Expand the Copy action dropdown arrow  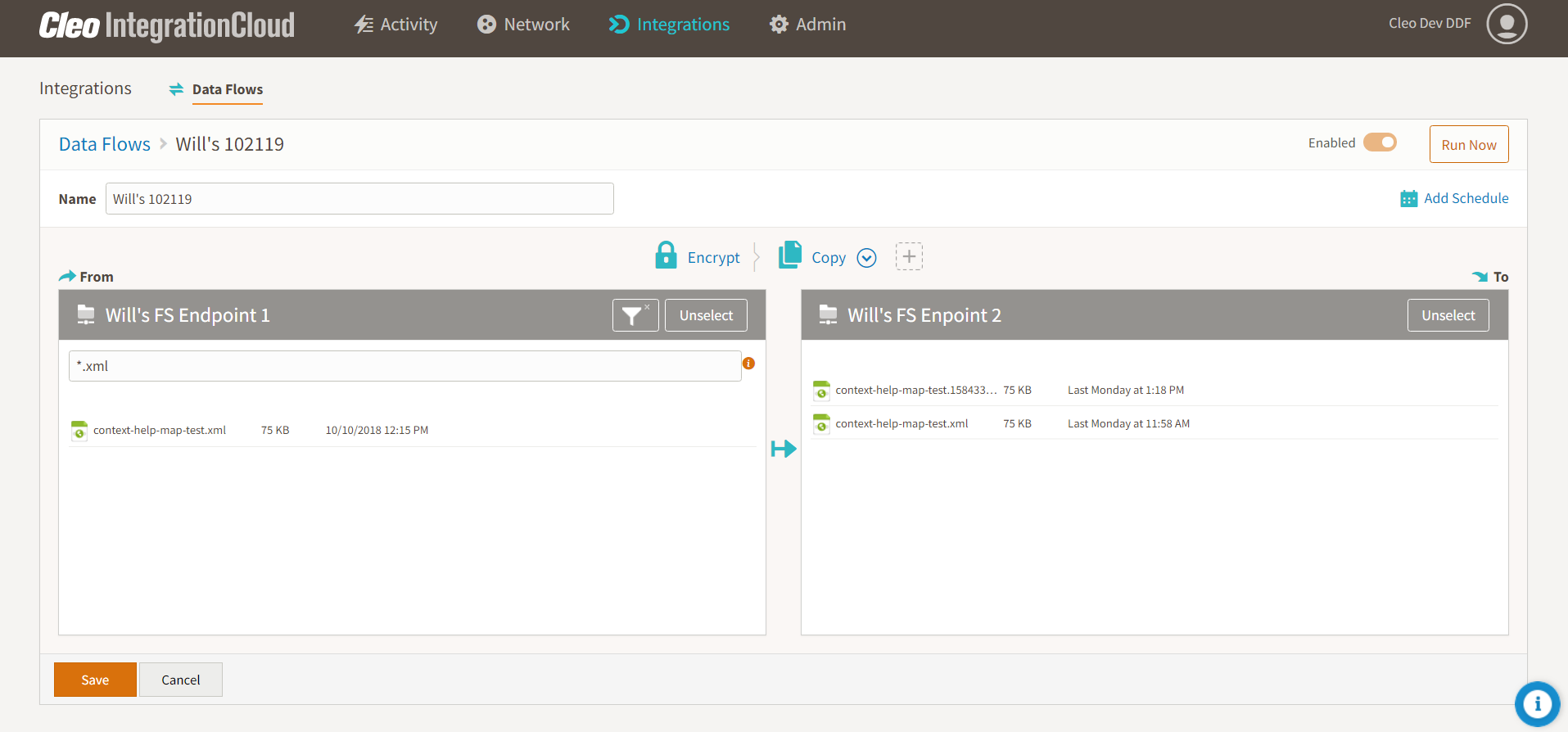pos(866,258)
